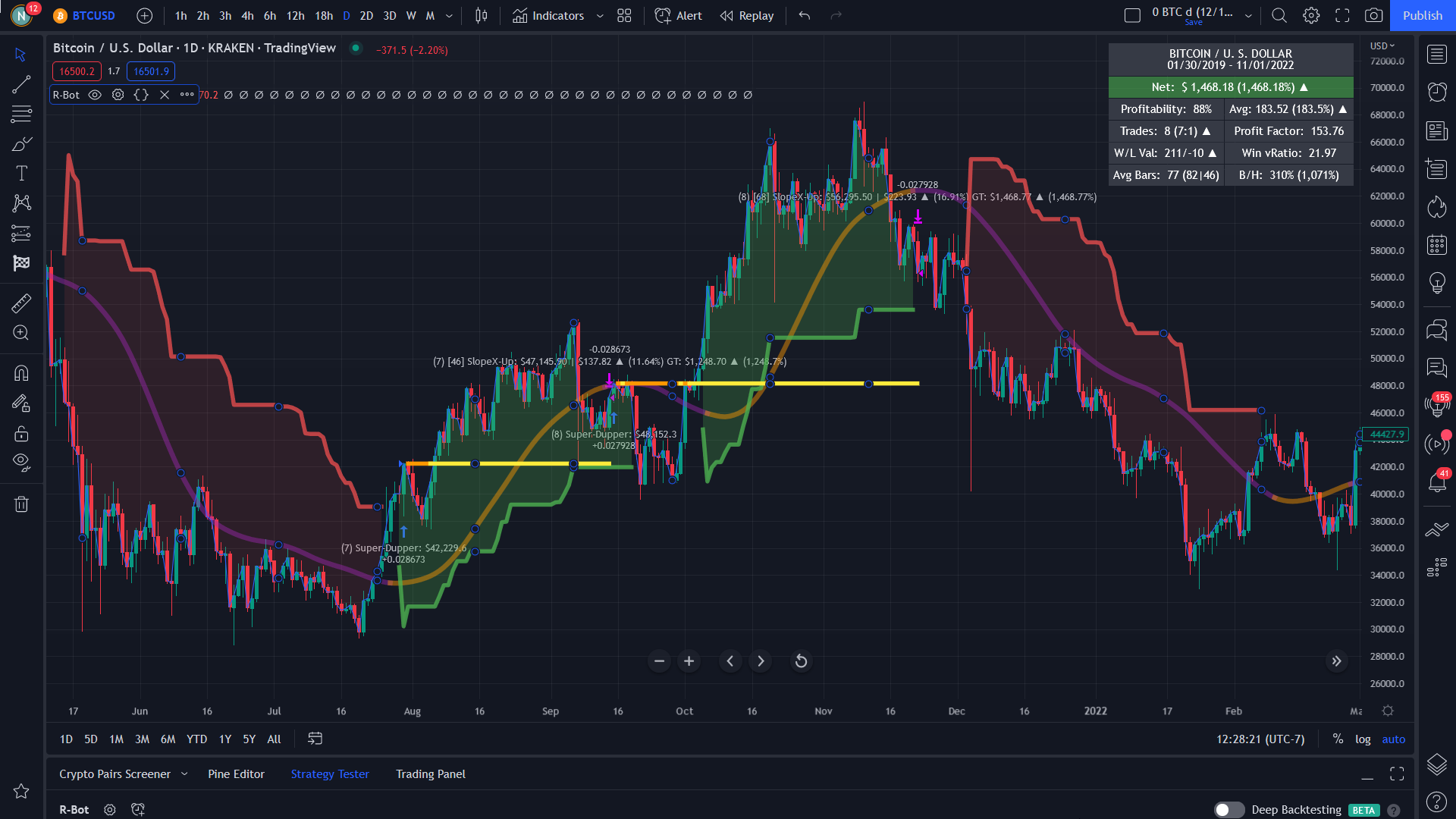The height and width of the screenshot is (819, 1456).
Task: Start bar Replay mode
Action: (x=747, y=15)
